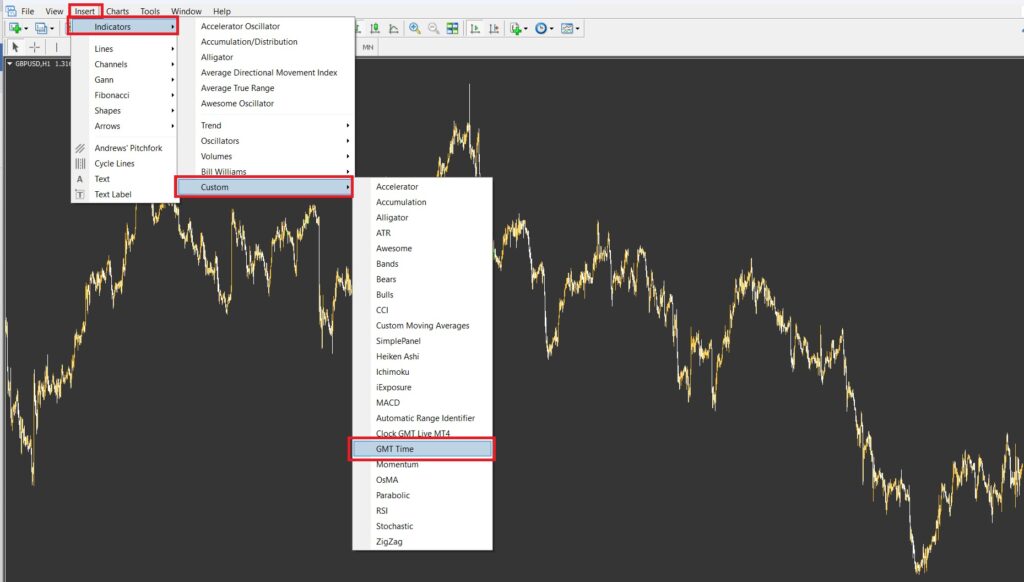Screen dimensions: 1024x582
Task: Select the ZigZag custom indicator
Action: (x=390, y=541)
